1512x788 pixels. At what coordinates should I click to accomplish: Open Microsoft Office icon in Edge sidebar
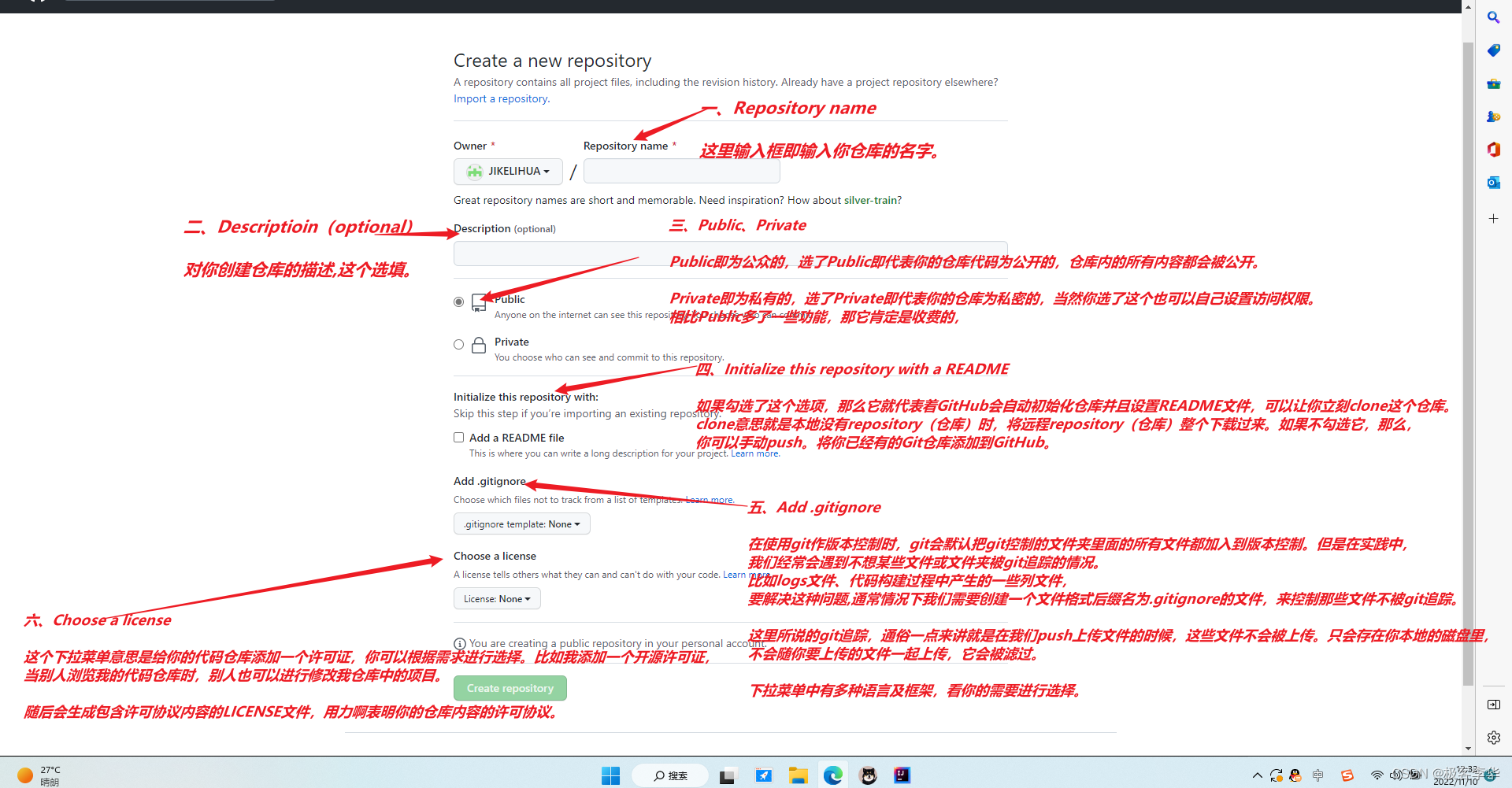pos(1493,150)
